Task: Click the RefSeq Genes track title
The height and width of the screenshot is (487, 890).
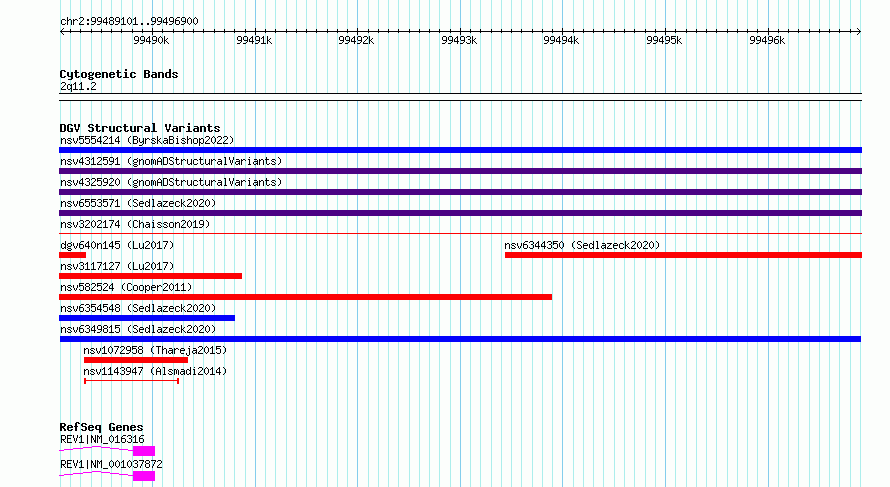Action: point(101,427)
